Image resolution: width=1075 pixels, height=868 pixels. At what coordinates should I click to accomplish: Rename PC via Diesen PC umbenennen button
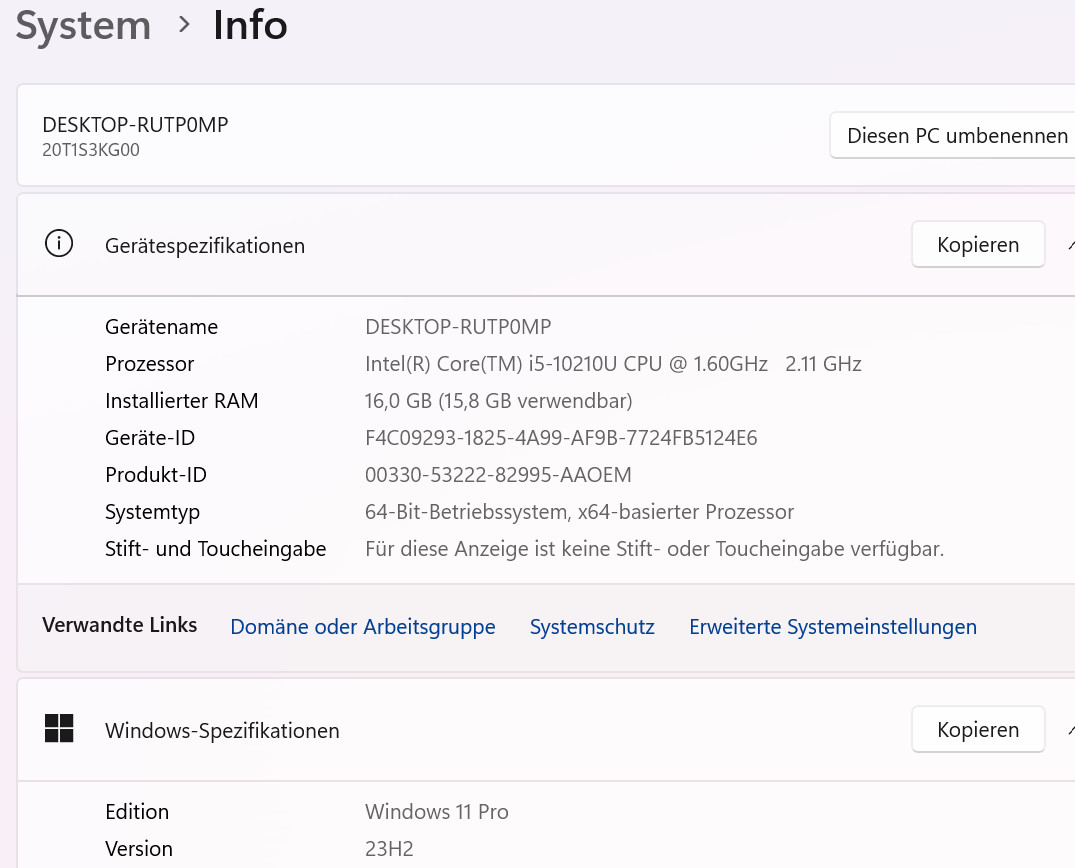(x=953, y=136)
